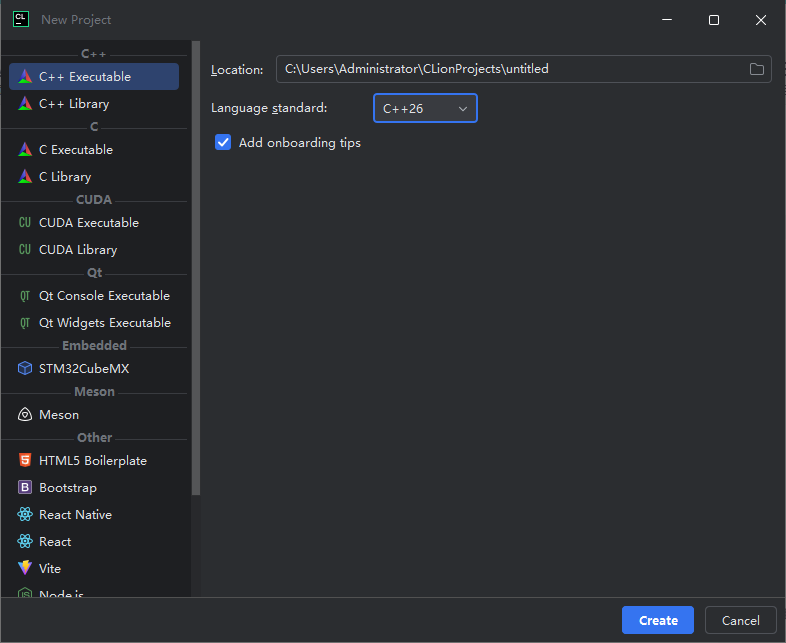Click the CUDA Library CU icon

25,250
